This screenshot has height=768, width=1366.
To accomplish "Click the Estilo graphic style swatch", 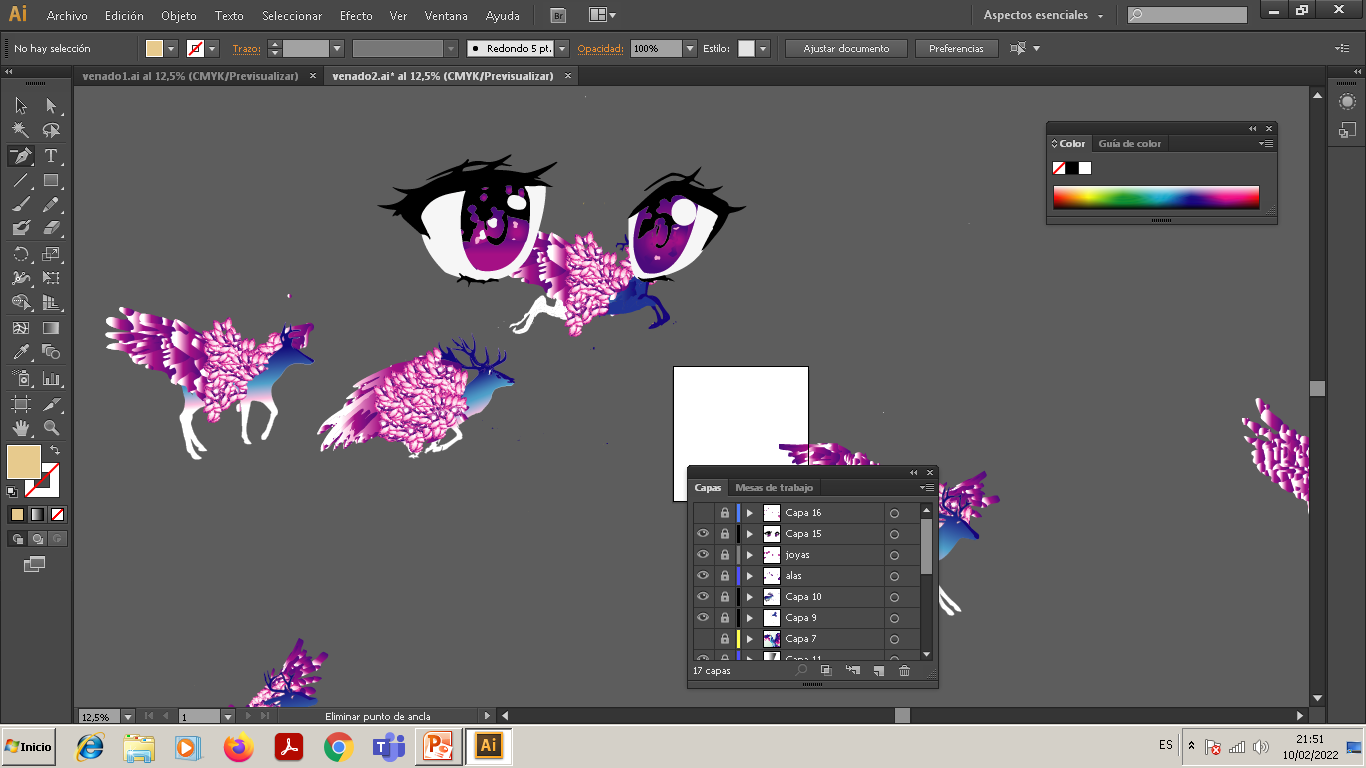I will click(x=746, y=48).
